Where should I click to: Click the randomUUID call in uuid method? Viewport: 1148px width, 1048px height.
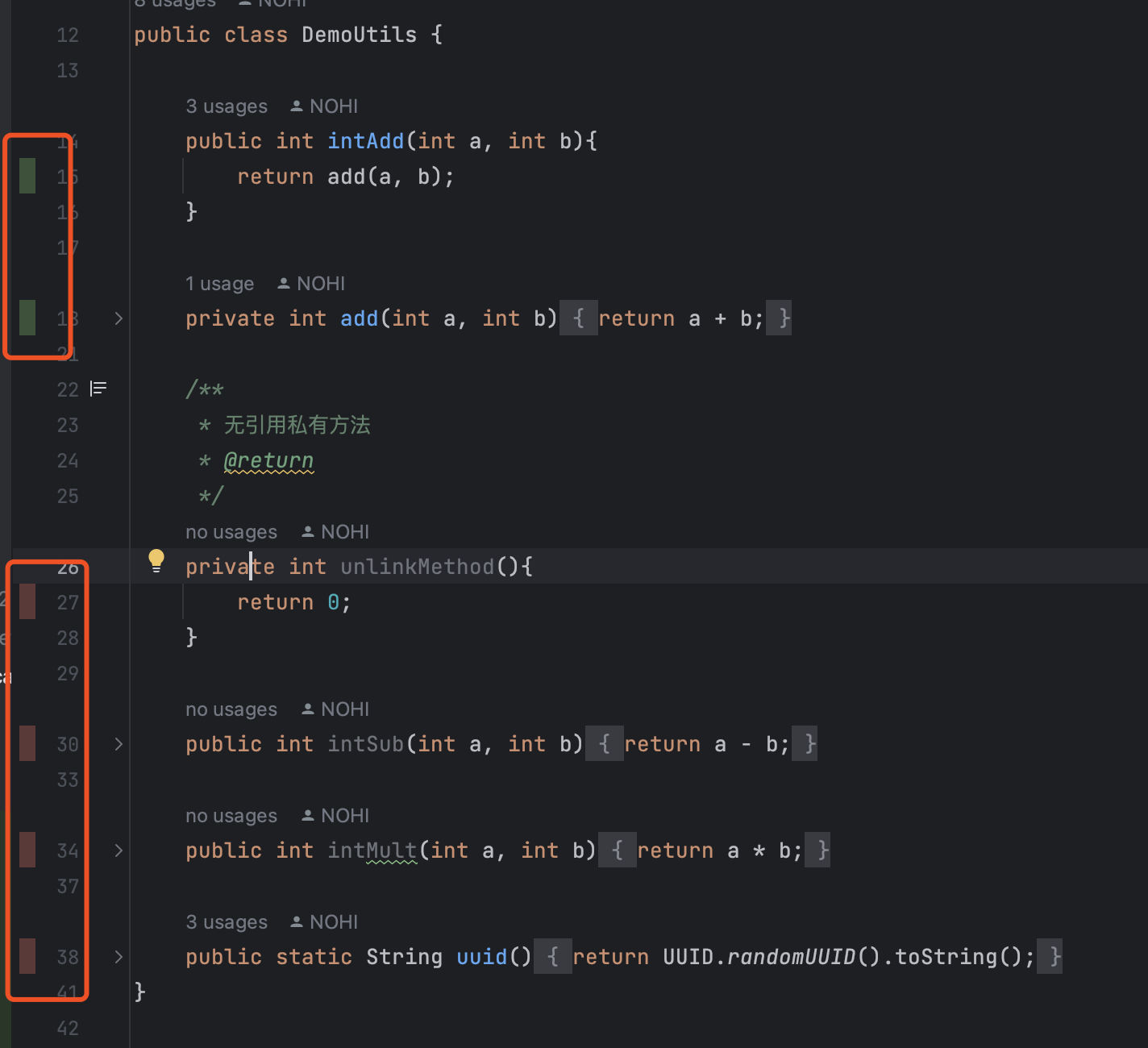pyautogui.click(x=792, y=957)
